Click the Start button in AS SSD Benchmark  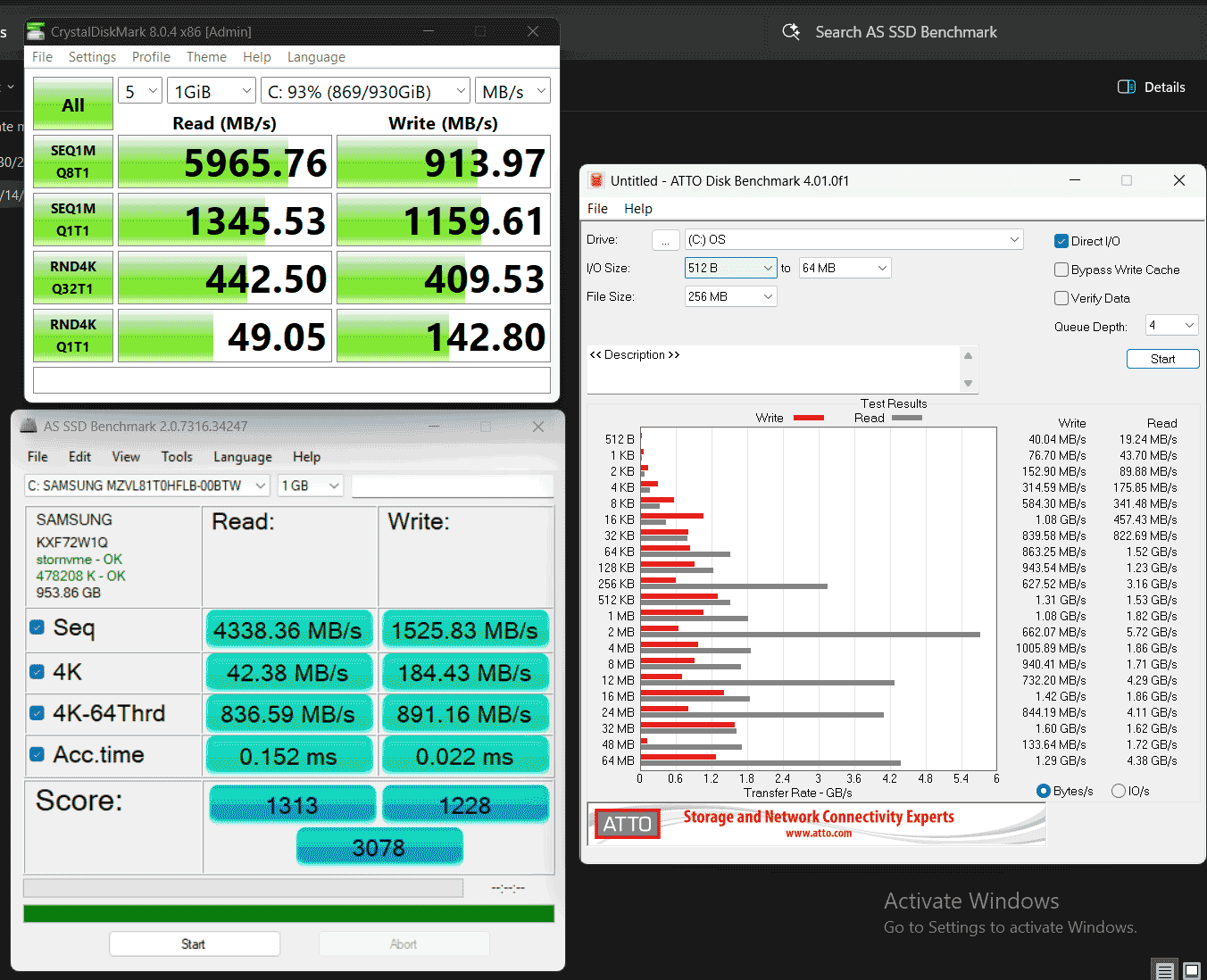(194, 944)
